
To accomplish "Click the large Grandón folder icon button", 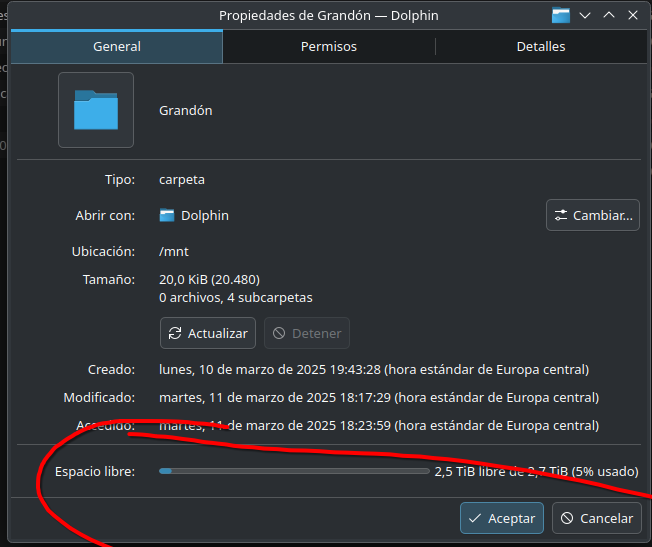I will coord(96,110).
